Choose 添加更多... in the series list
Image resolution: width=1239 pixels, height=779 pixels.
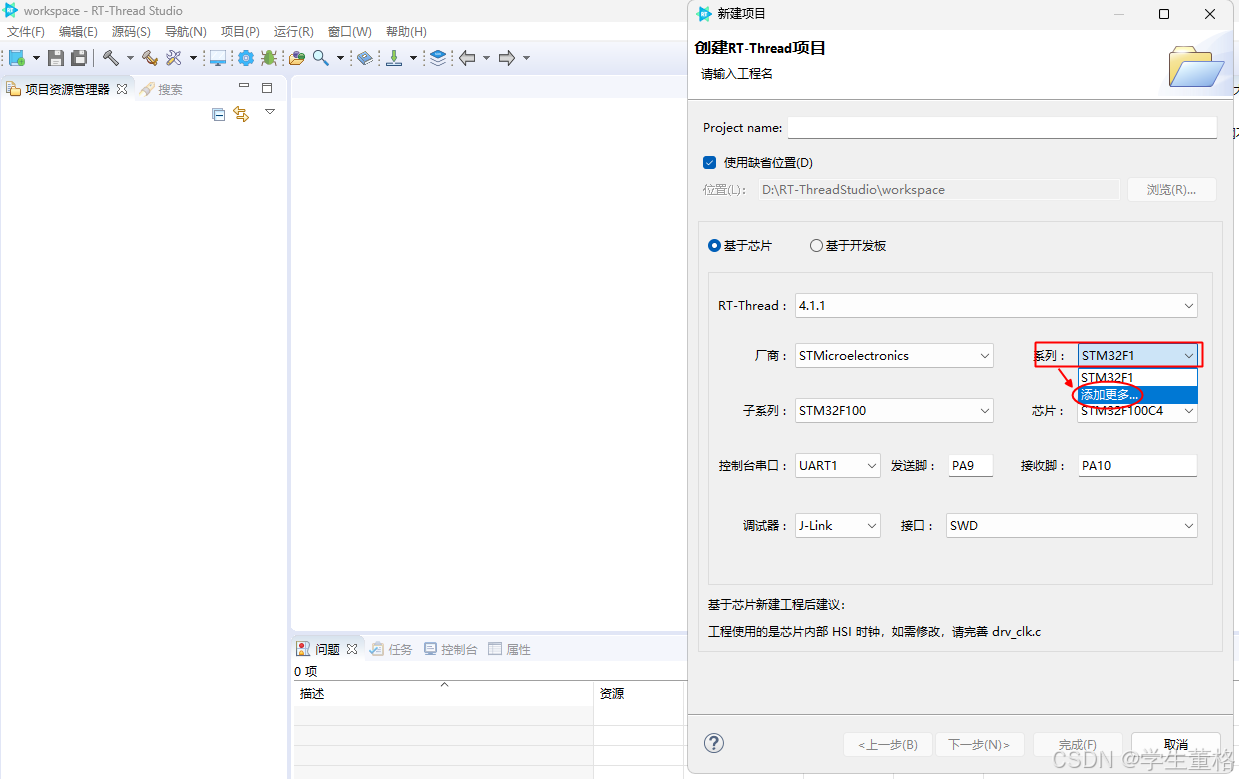pos(1138,395)
